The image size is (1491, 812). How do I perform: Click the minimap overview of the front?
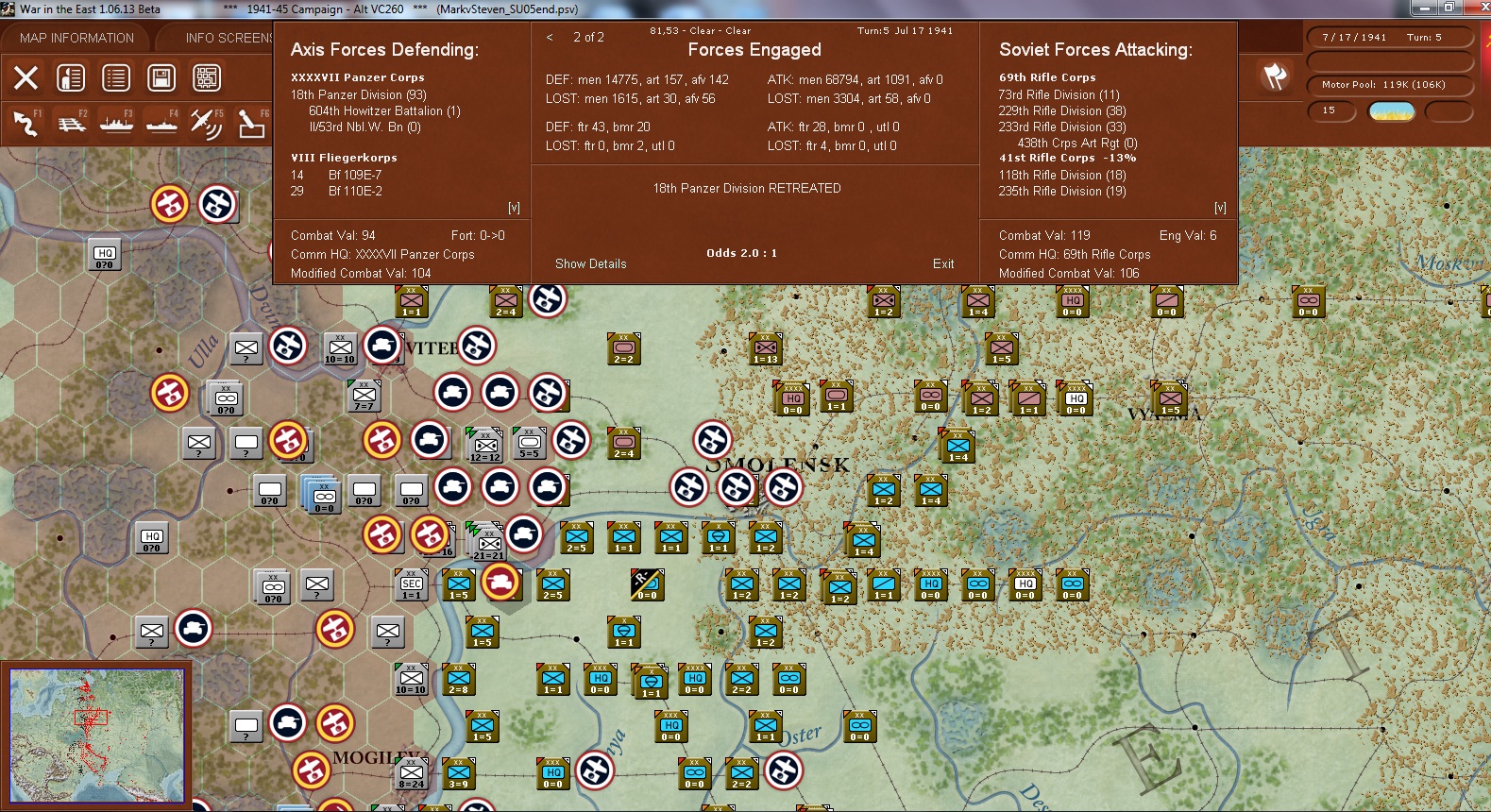click(x=96, y=736)
